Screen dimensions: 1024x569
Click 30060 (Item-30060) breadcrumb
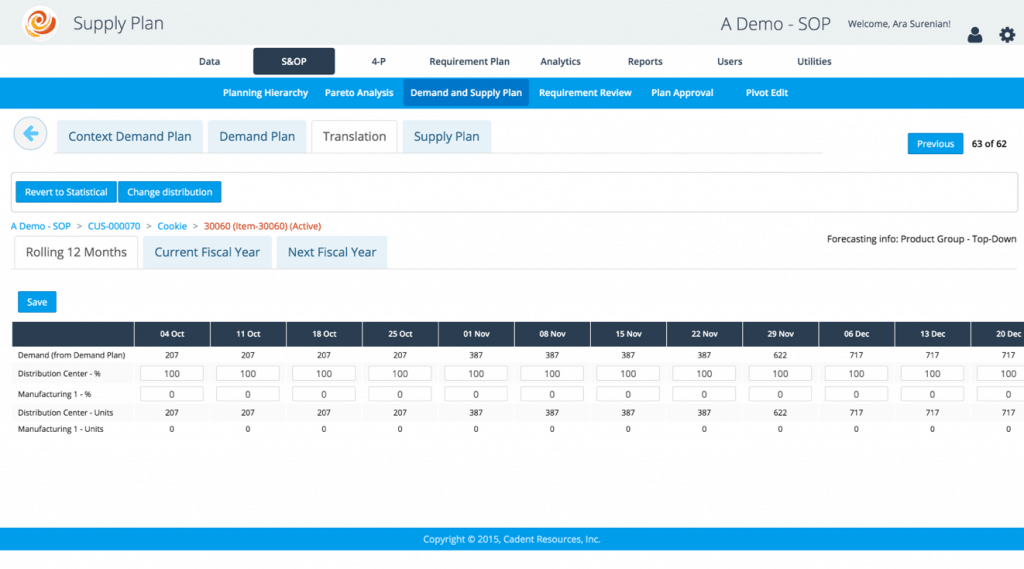click(x=263, y=226)
